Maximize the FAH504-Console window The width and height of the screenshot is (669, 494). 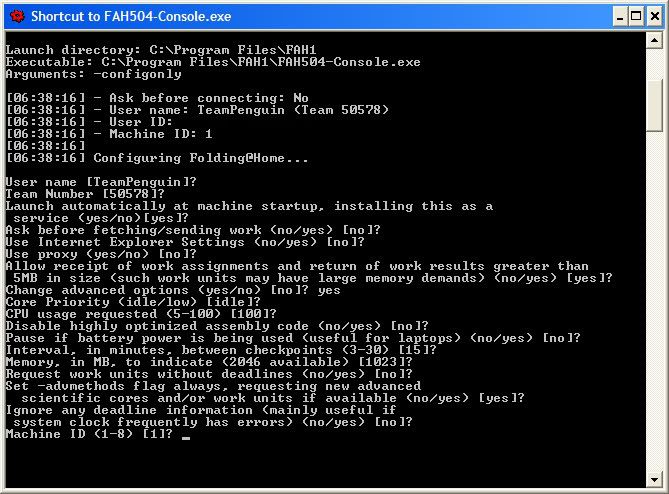(636, 17)
